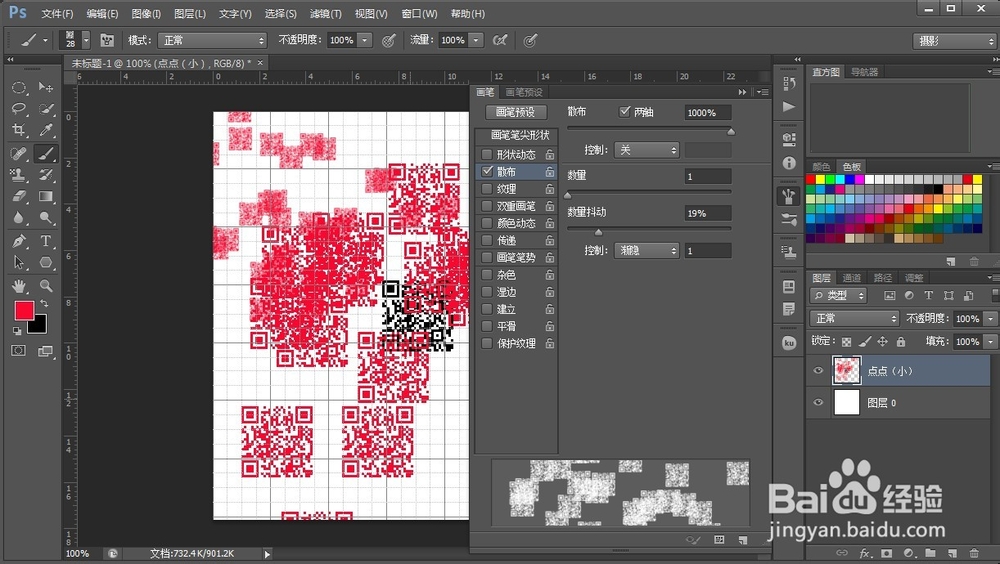The image size is (1000, 564).
Task: Click the 画笔预设 button
Action: [515, 112]
